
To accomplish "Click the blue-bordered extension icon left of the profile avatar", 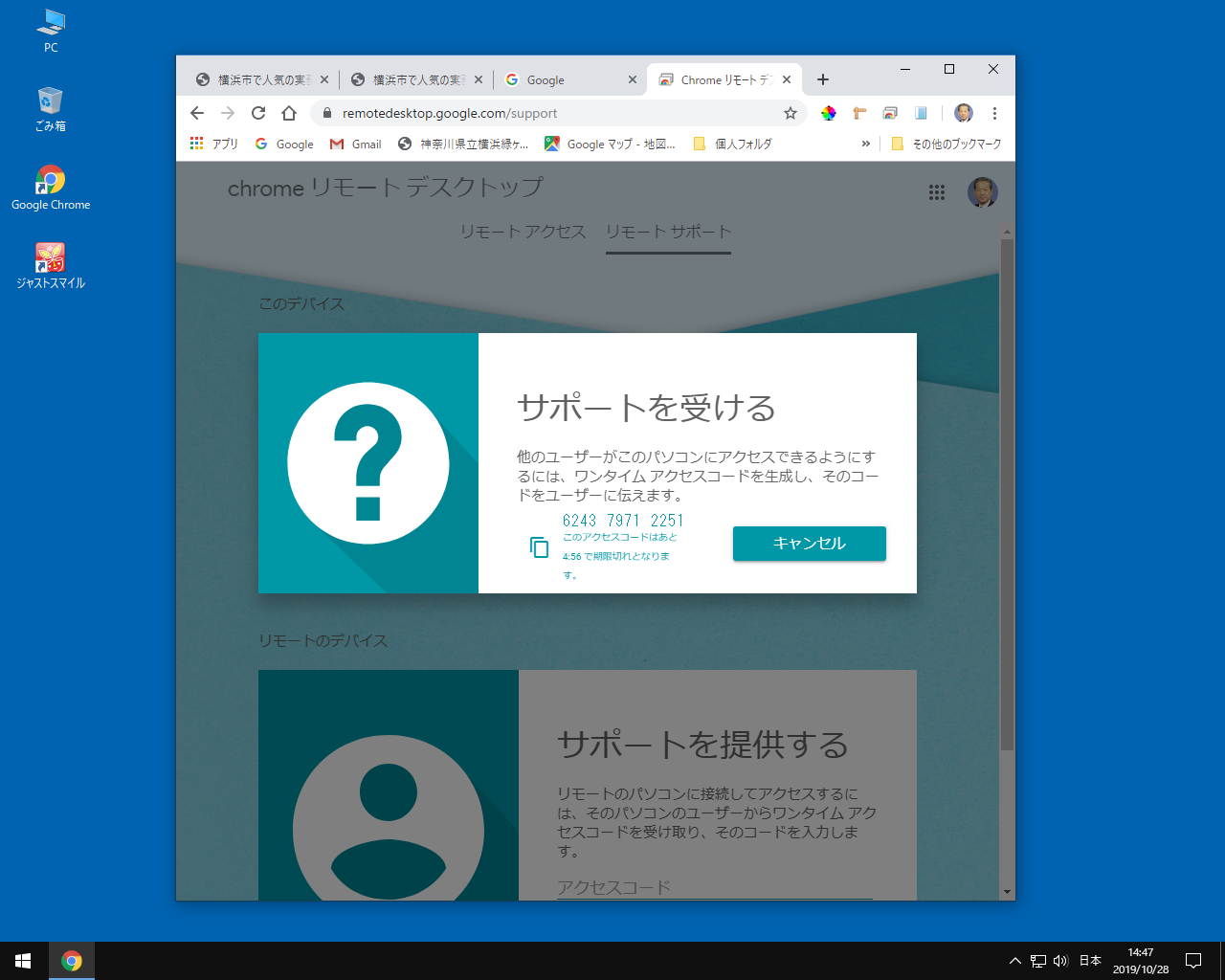I will [921, 113].
